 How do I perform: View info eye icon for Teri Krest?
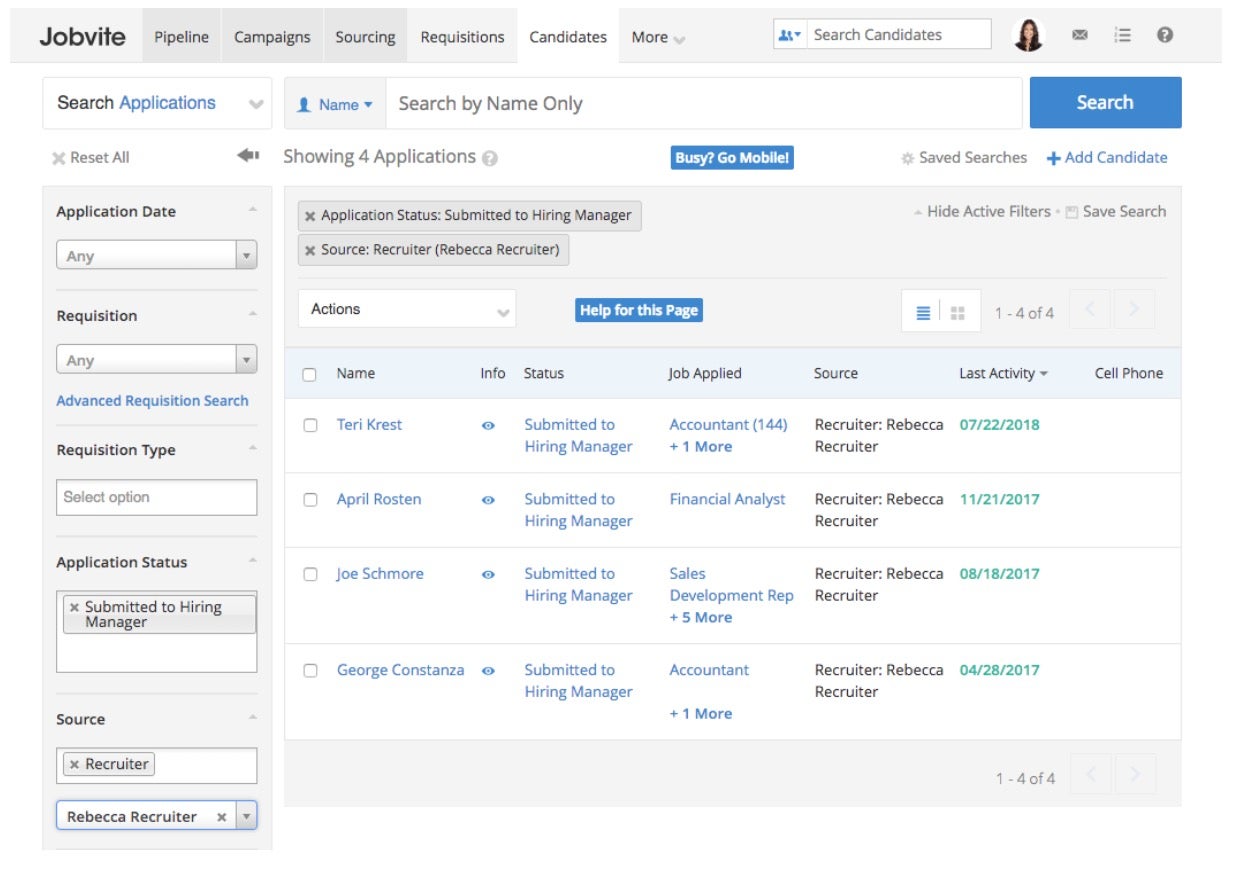coord(488,425)
